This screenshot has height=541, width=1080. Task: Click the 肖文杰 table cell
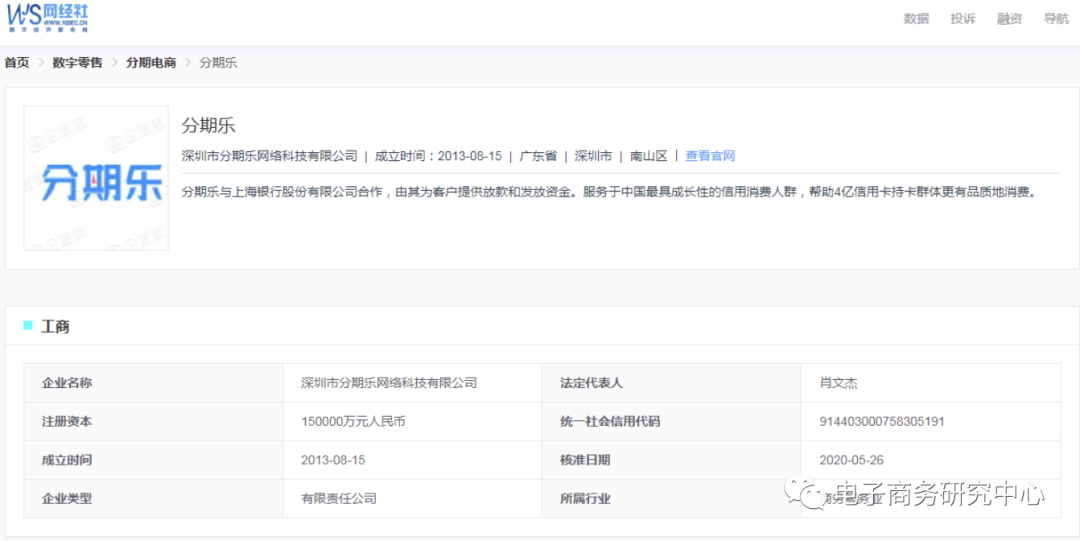(x=838, y=383)
